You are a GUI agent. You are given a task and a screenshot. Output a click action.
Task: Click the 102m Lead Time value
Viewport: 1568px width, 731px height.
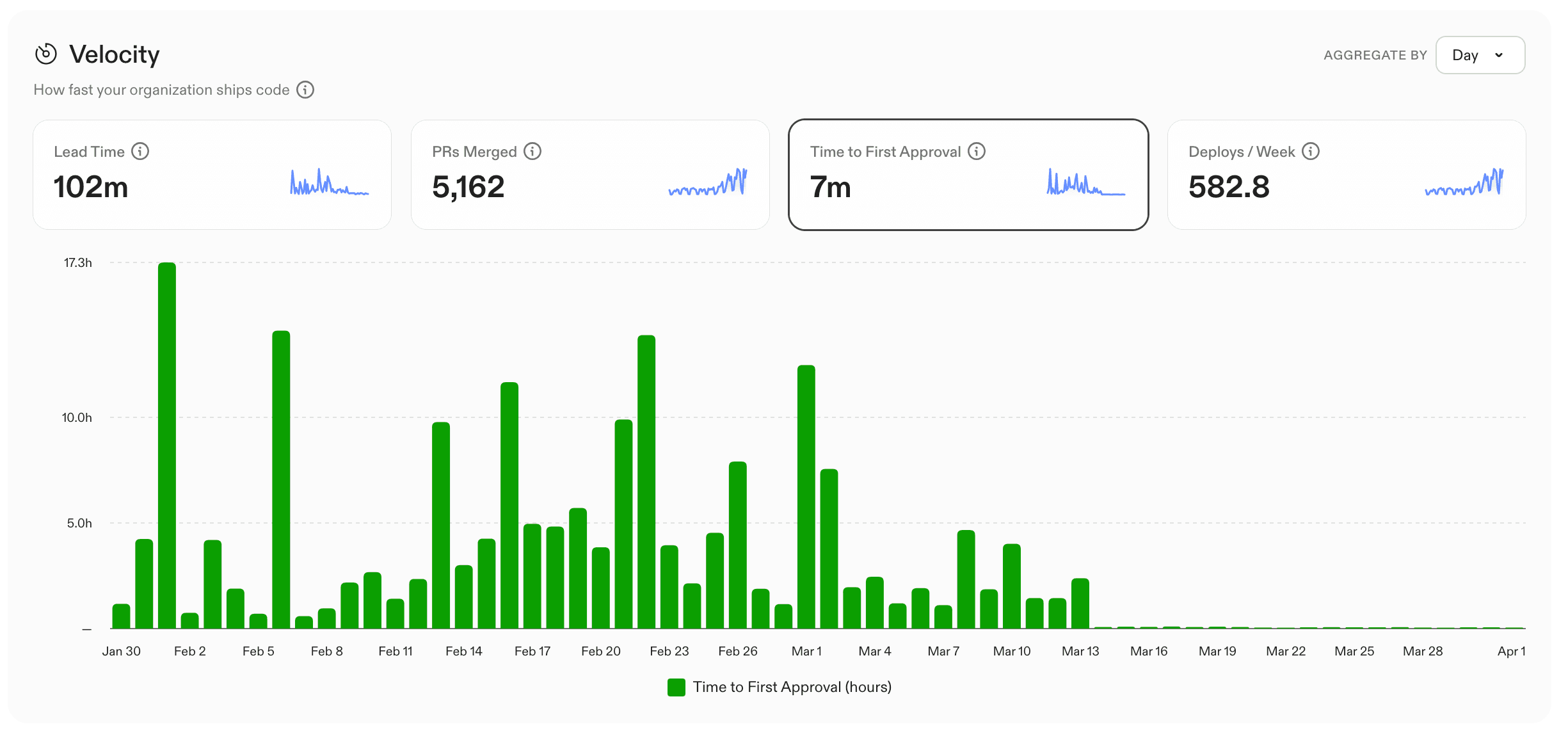click(92, 187)
